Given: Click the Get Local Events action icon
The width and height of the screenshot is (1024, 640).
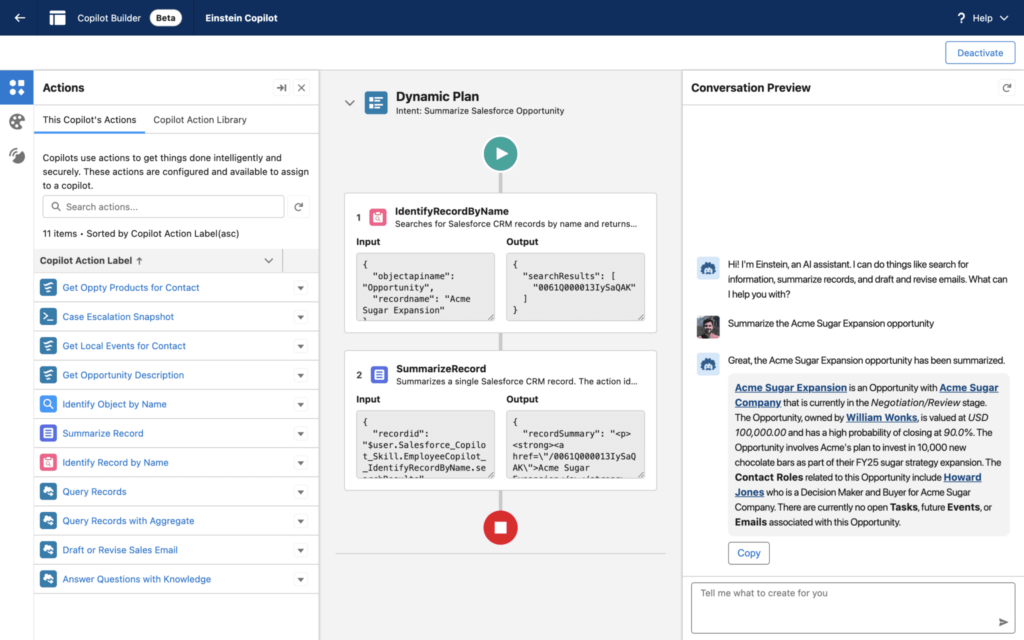Looking at the screenshot, I should 48,345.
